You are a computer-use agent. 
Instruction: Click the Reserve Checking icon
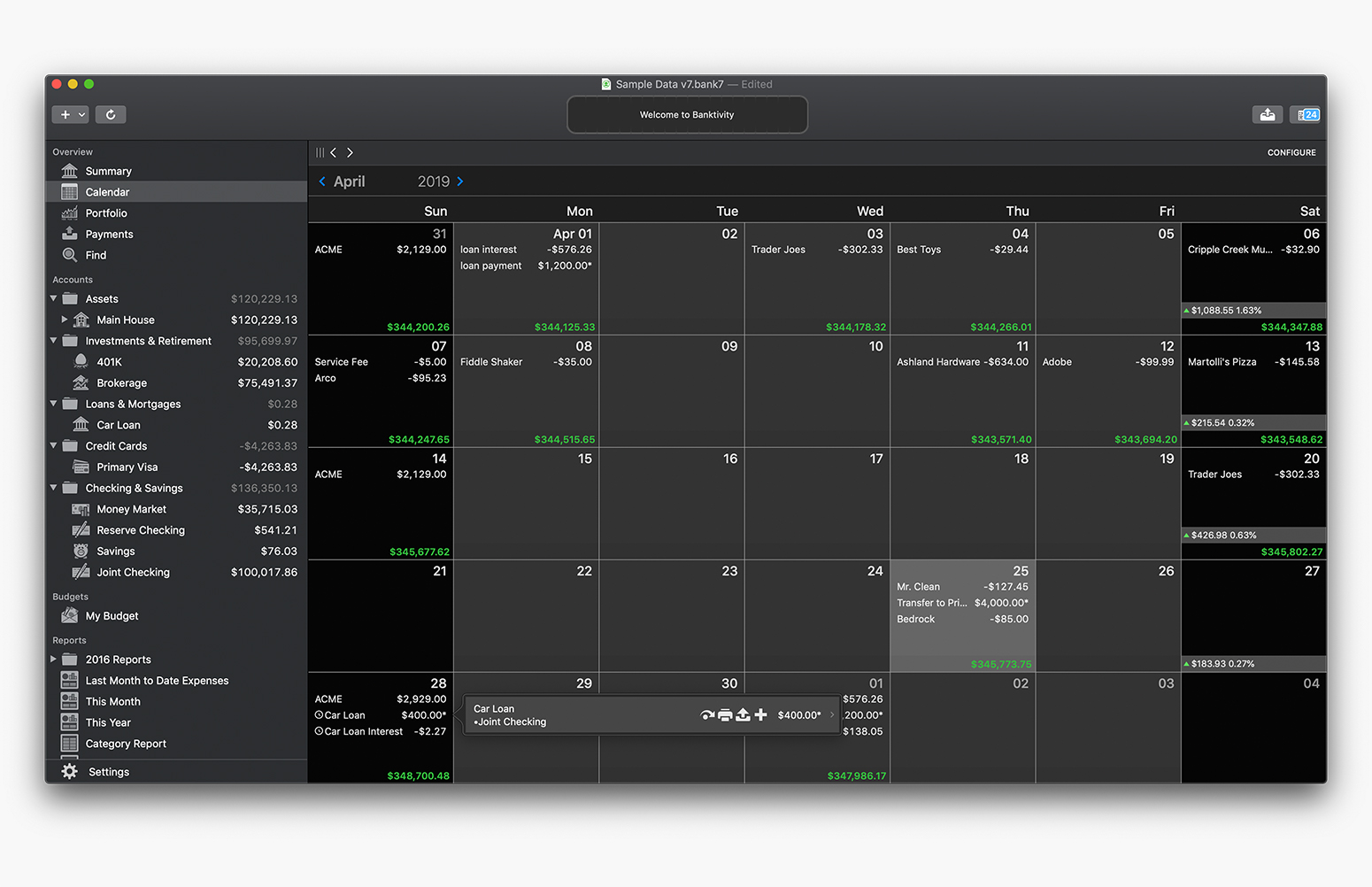[x=81, y=529]
